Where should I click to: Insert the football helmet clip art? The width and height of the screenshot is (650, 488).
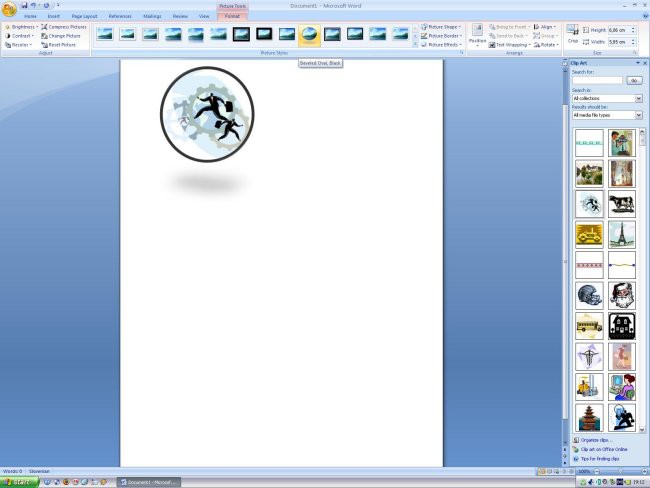pyautogui.click(x=589, y=296)
